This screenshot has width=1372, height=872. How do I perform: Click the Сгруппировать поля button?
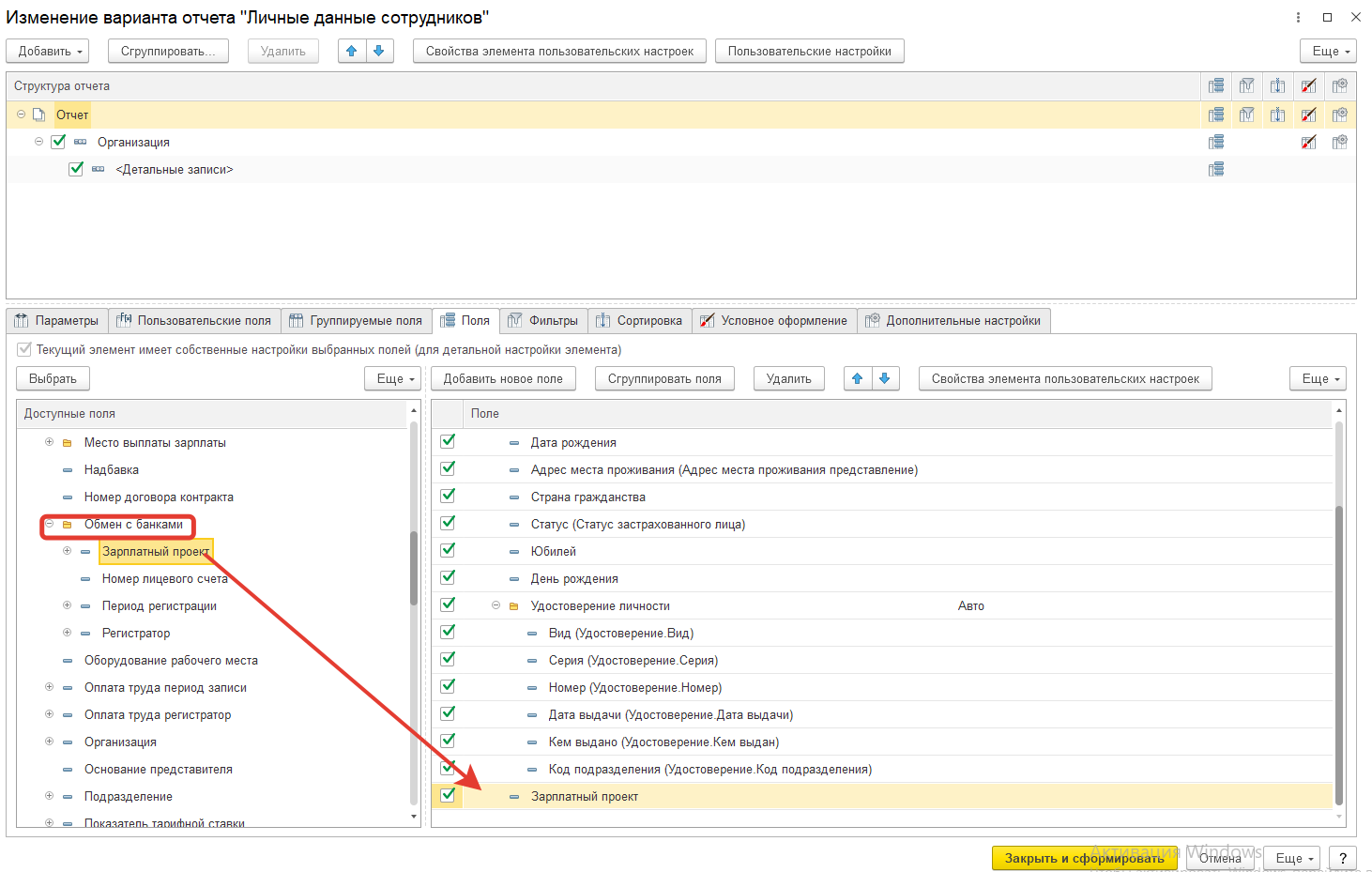(664, 378)
